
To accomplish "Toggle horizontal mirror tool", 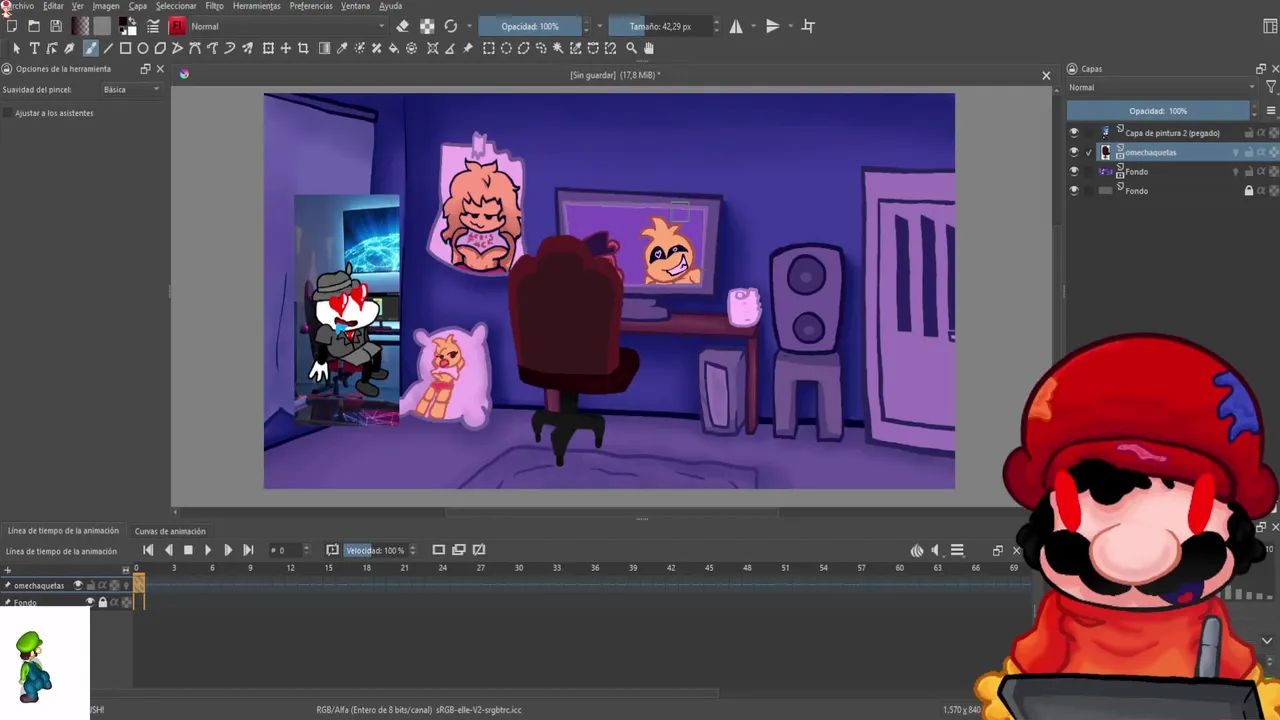I will click(x=736, y=26).
